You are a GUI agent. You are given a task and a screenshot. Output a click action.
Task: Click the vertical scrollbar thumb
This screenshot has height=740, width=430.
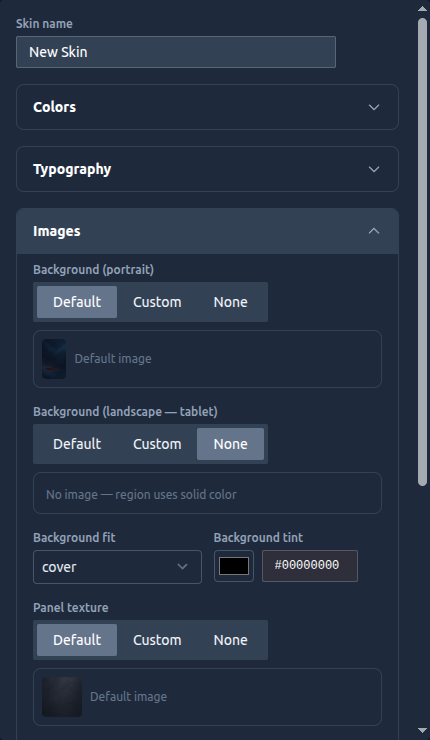pyautogui.click(x=422, y=252)
